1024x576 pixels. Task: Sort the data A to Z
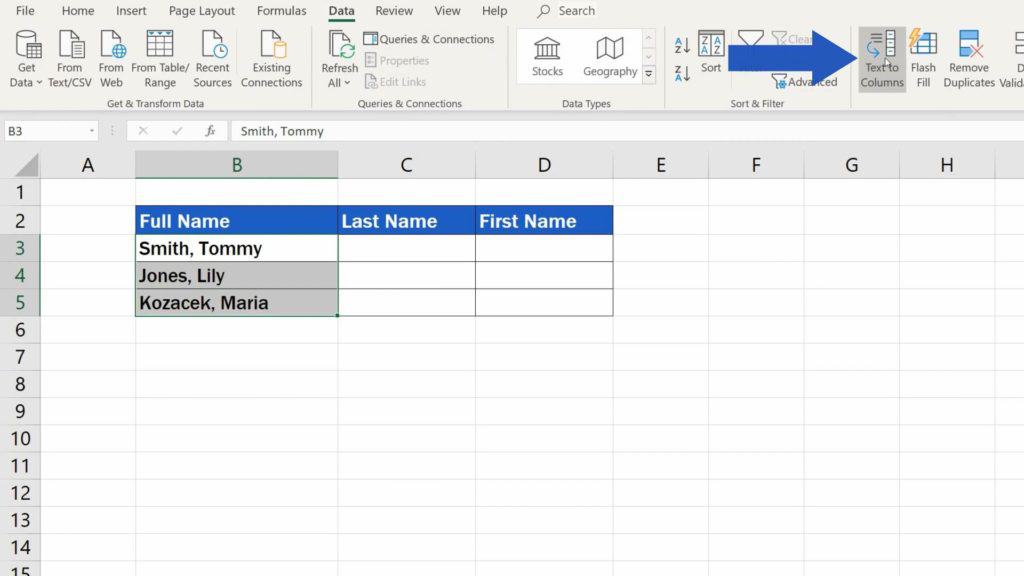[681, 44]
